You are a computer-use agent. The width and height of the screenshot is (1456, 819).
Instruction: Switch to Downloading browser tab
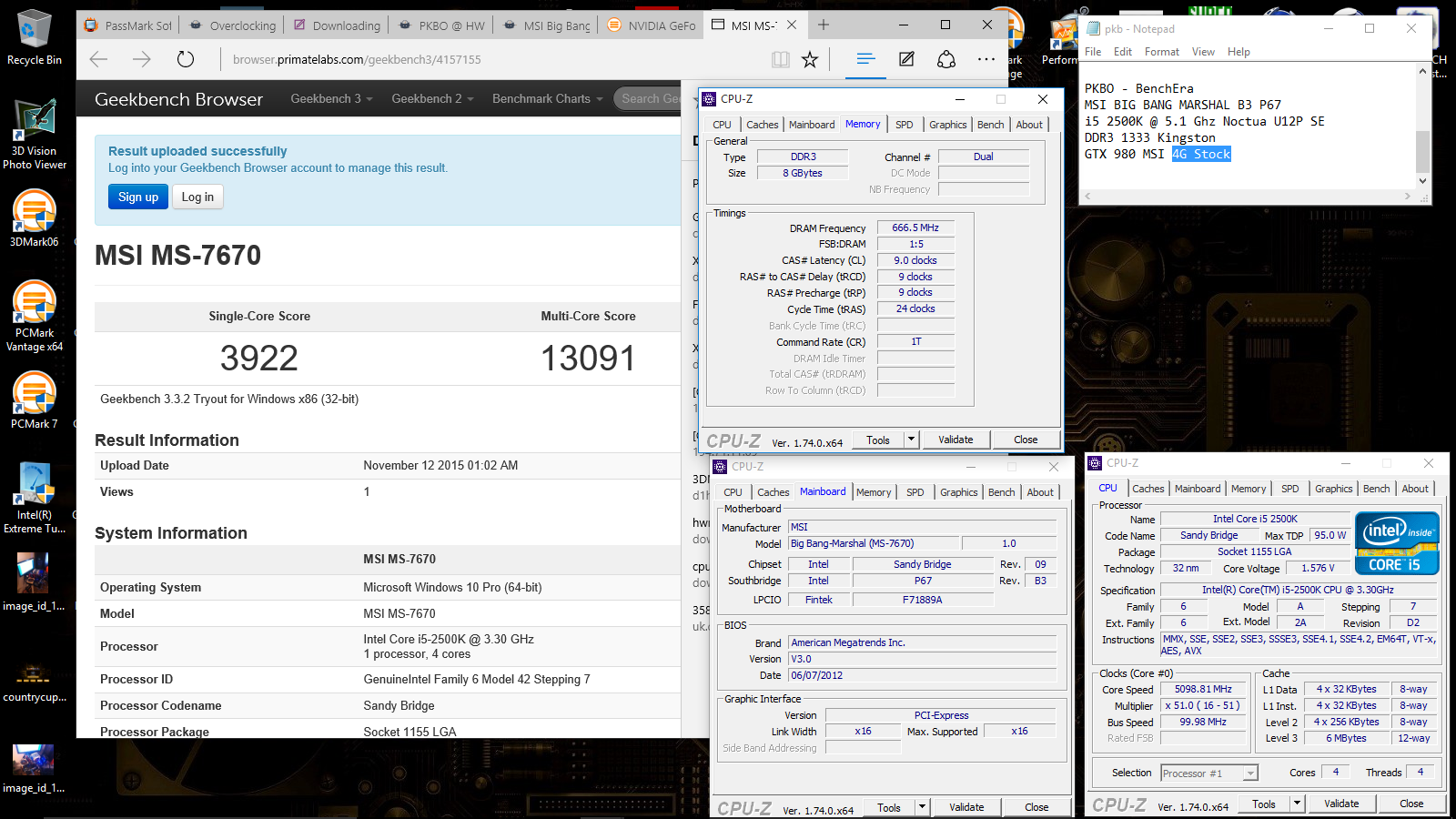point(337,25)
